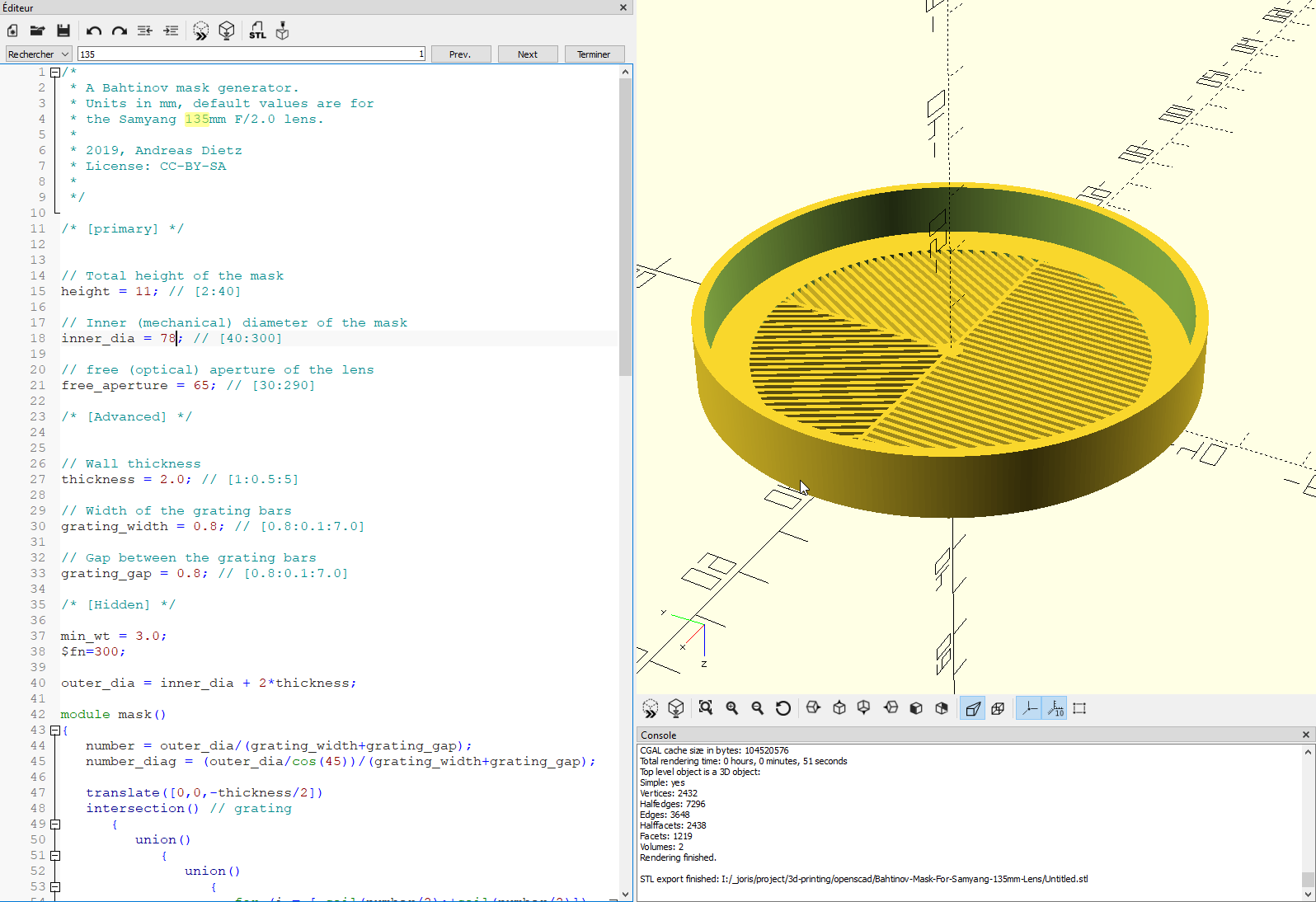Toggle Show Axes in viewport toolbar

1029,708
